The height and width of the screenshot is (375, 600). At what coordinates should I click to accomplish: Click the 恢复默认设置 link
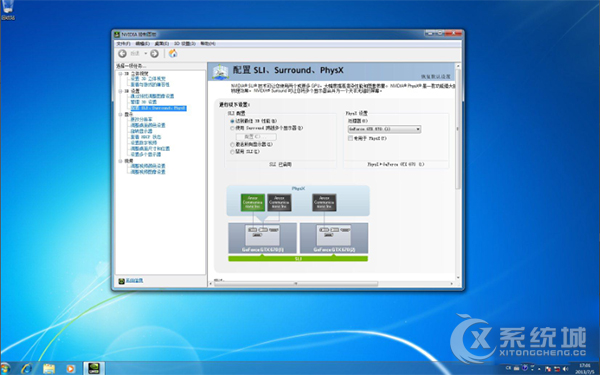[x=436, y=77]
